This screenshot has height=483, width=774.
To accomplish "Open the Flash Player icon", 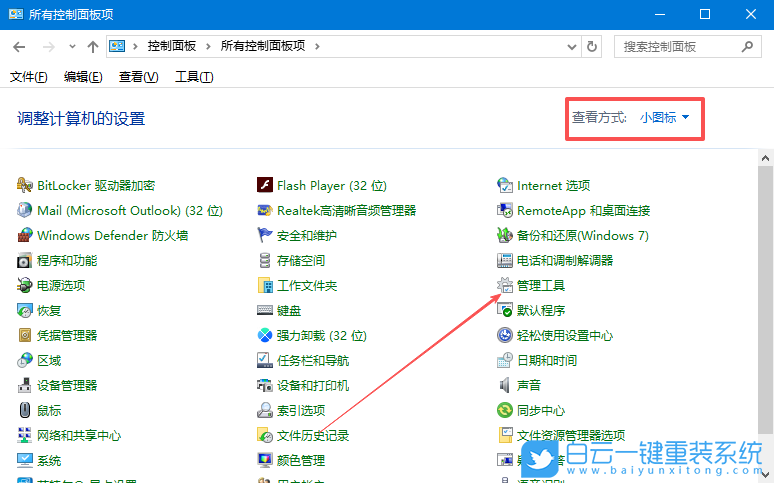I will click(x=265, y=185).
